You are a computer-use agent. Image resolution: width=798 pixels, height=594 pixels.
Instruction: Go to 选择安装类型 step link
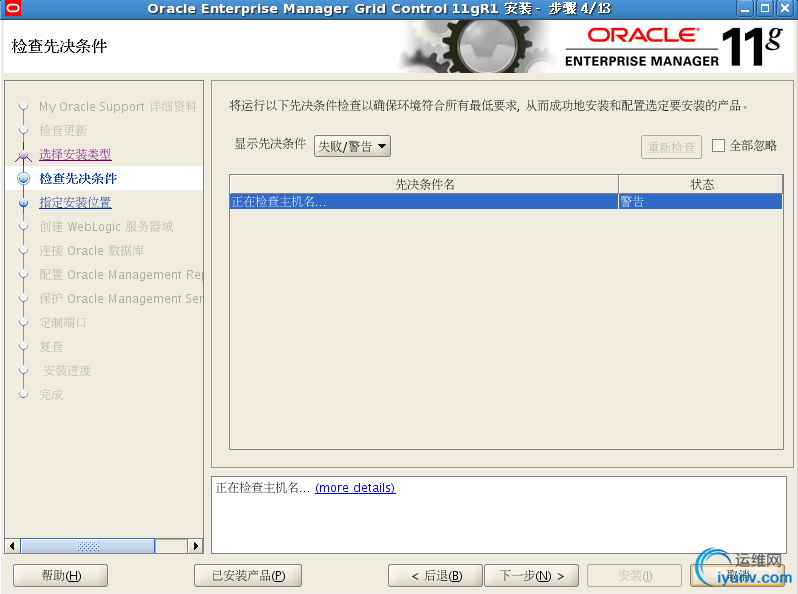click(75, 154)
